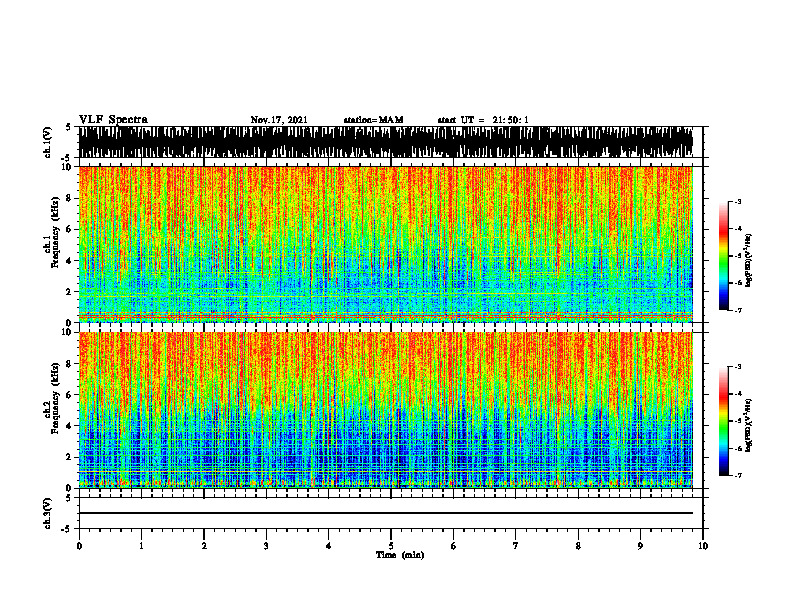Click time axis tick label "9"
Image resolution: width=792 pixels, height=612 pixels.
(640, 546)
